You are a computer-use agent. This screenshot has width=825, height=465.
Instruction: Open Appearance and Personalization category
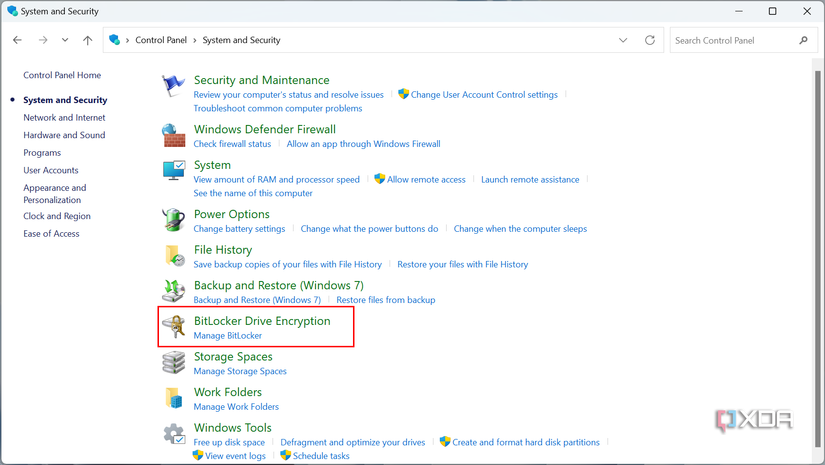[x=55, y=194]
